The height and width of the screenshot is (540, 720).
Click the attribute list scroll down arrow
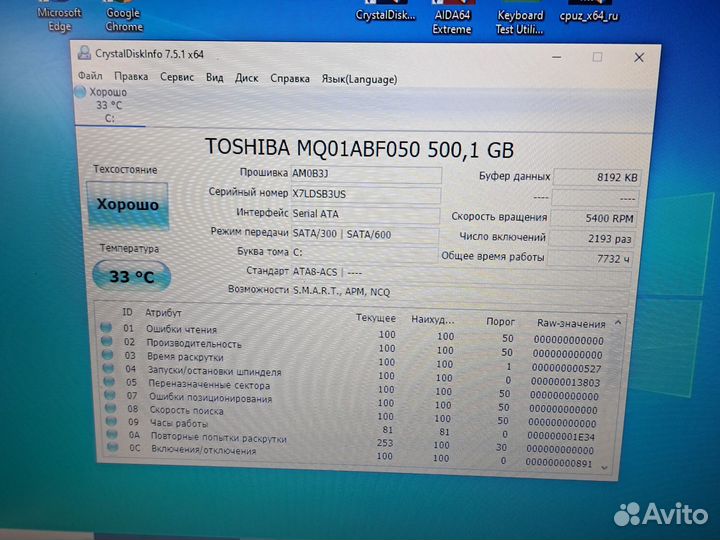click(x=605, y=467)
